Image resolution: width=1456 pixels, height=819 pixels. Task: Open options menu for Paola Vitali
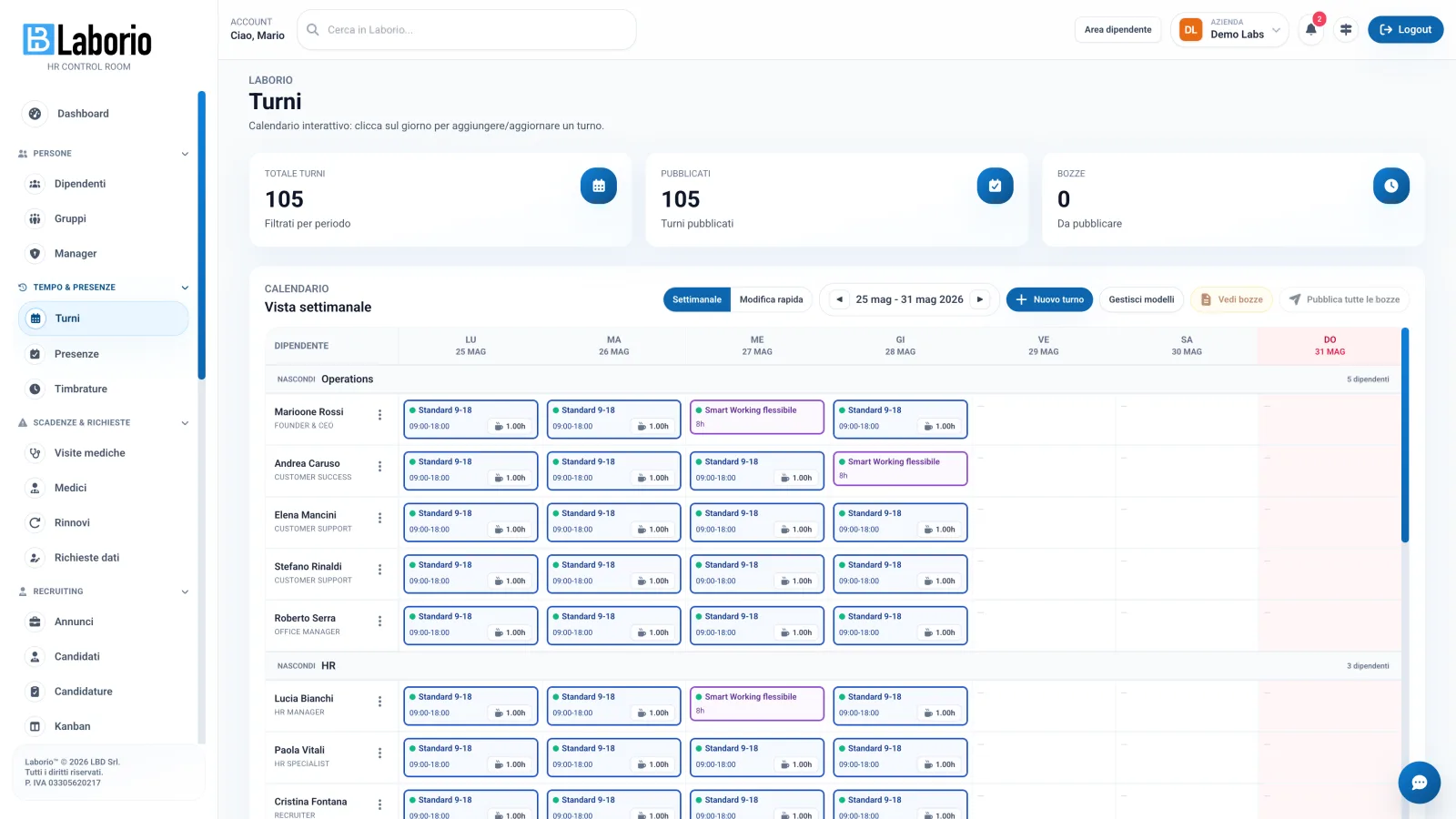point(379,753)
